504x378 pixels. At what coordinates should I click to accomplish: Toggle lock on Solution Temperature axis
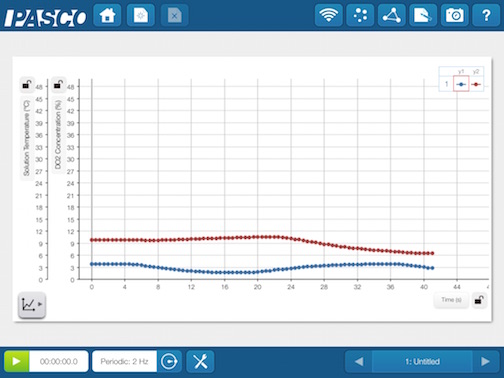[27, 85]
